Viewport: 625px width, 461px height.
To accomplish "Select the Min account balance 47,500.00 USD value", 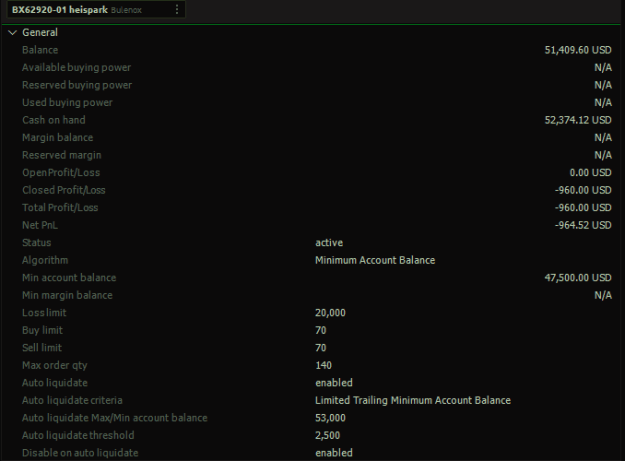I will pos(578,278).
